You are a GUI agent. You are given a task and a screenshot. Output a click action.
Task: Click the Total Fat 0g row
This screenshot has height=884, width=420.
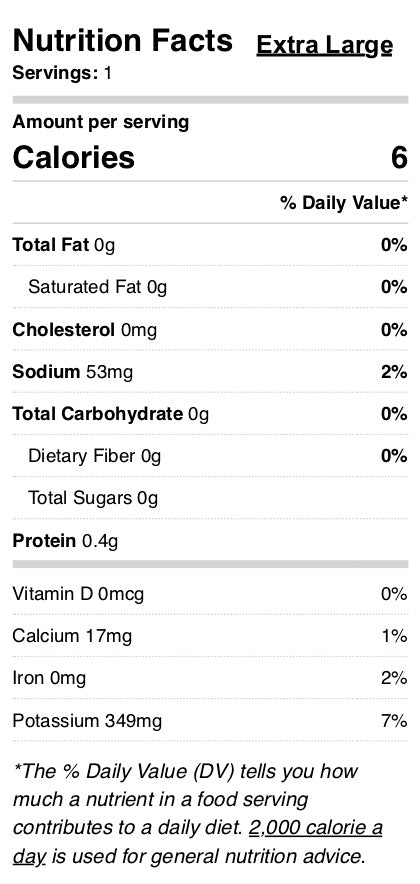click(x=210, y=245)
